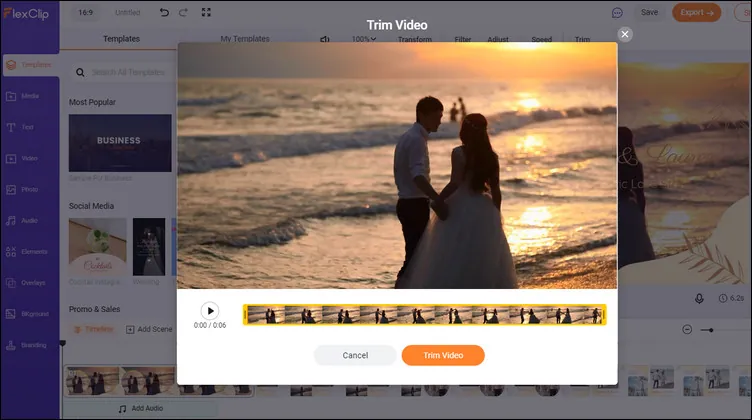The image size is (752, 420).
Task: Click the Save button
Action: tap(649, 12)
